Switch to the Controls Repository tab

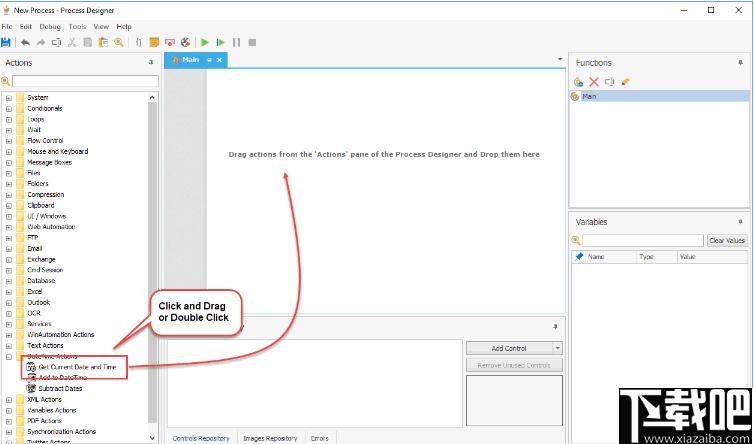(x=201, y=438)
